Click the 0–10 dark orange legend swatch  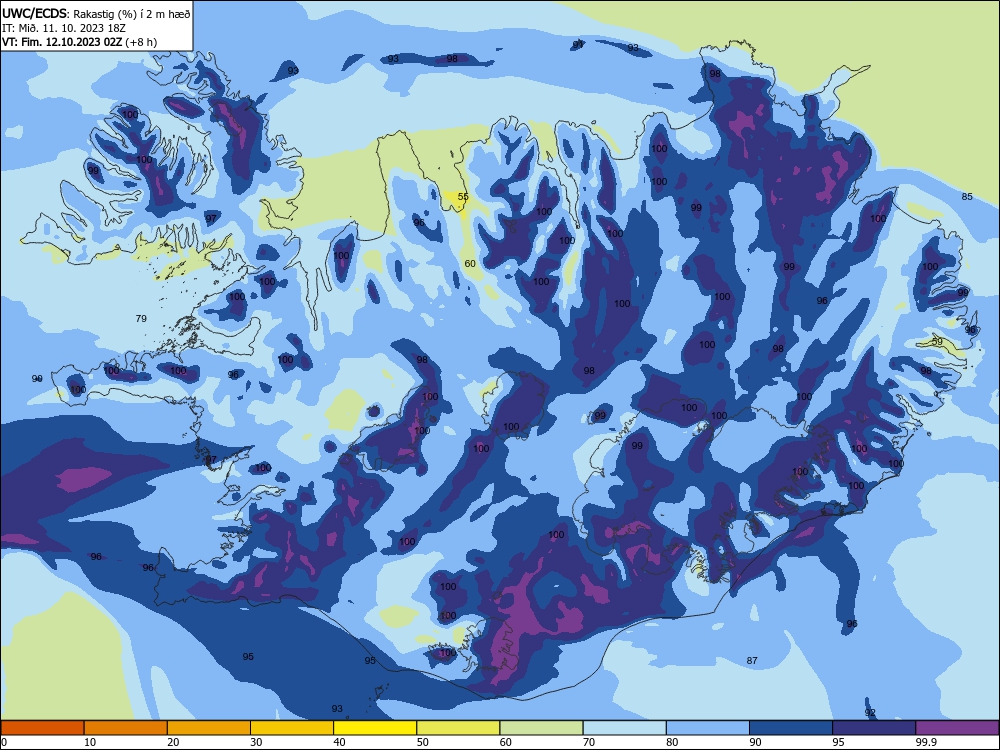click(x=42, y=728)
